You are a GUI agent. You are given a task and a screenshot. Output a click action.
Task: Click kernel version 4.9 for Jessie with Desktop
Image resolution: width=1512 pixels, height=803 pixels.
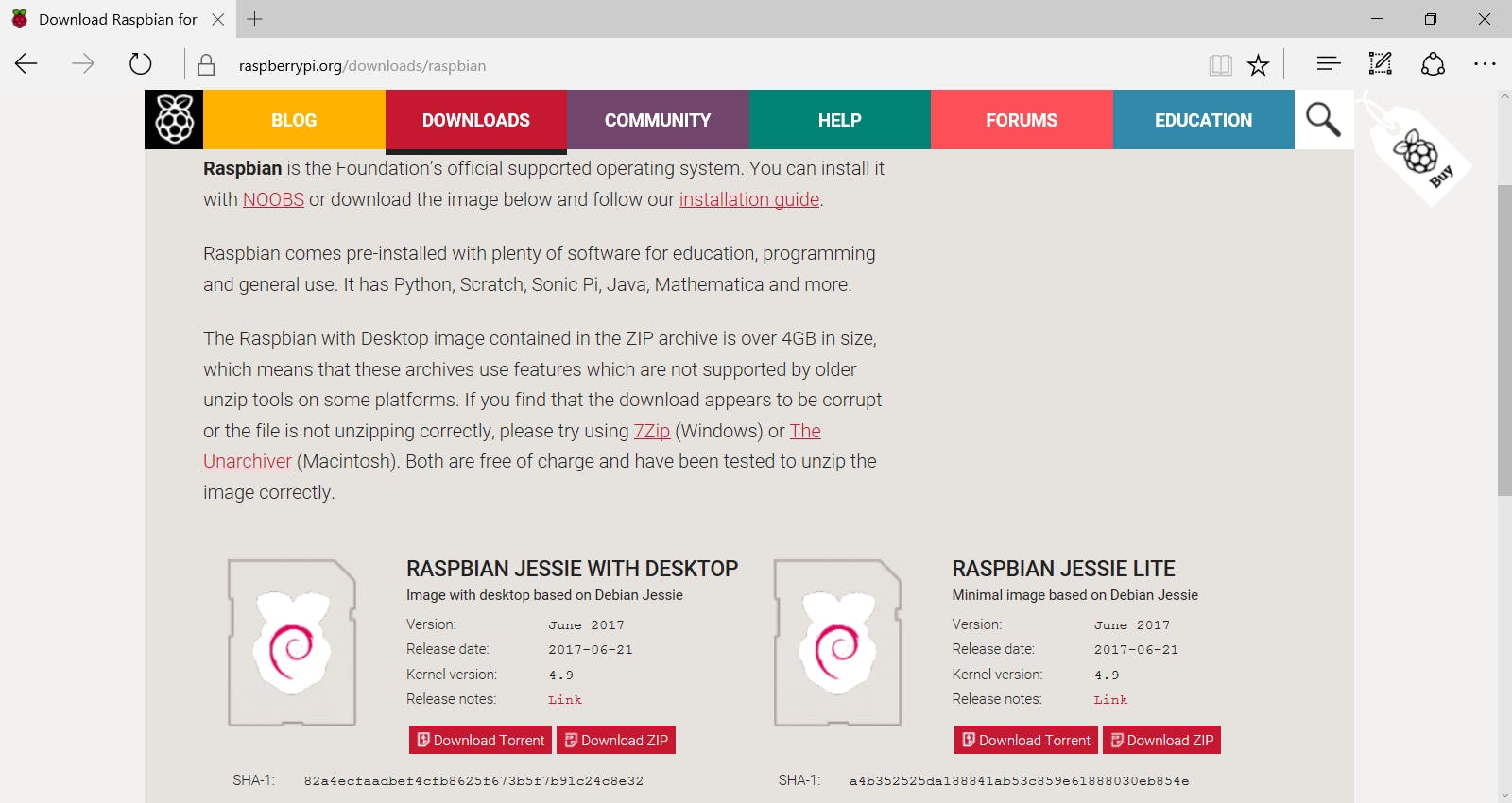coord(560,675)
